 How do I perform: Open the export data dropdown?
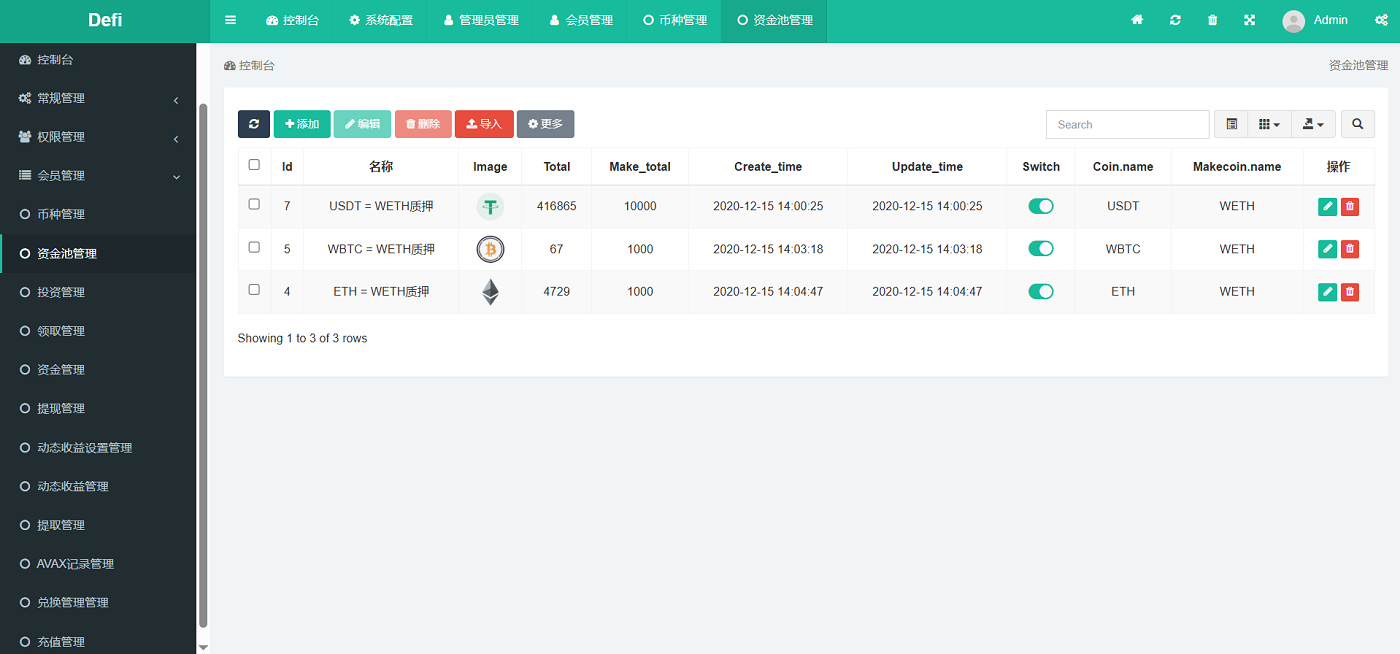[x=1313, y=124]
